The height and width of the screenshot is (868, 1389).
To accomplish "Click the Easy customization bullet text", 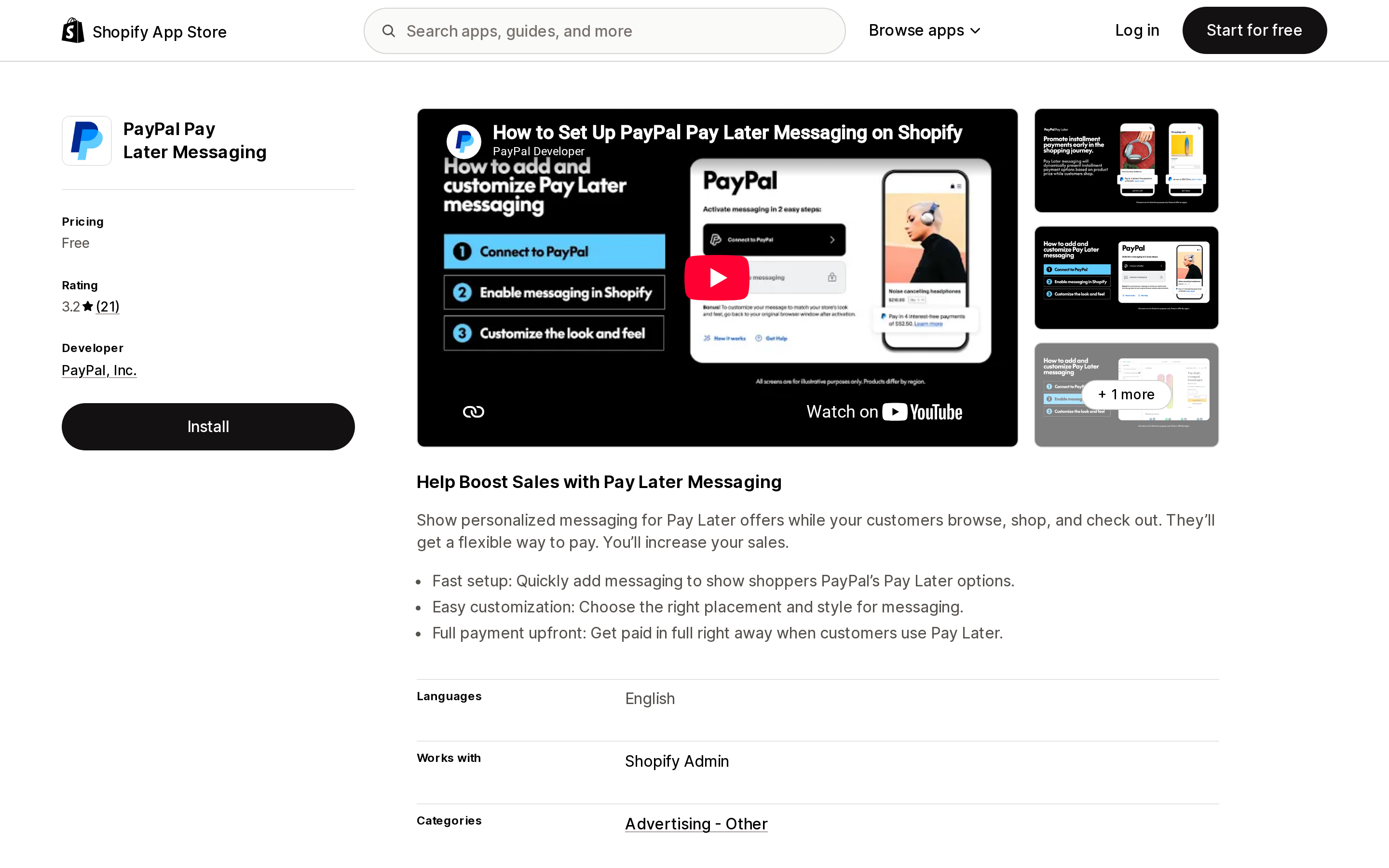I will [697, 607].
